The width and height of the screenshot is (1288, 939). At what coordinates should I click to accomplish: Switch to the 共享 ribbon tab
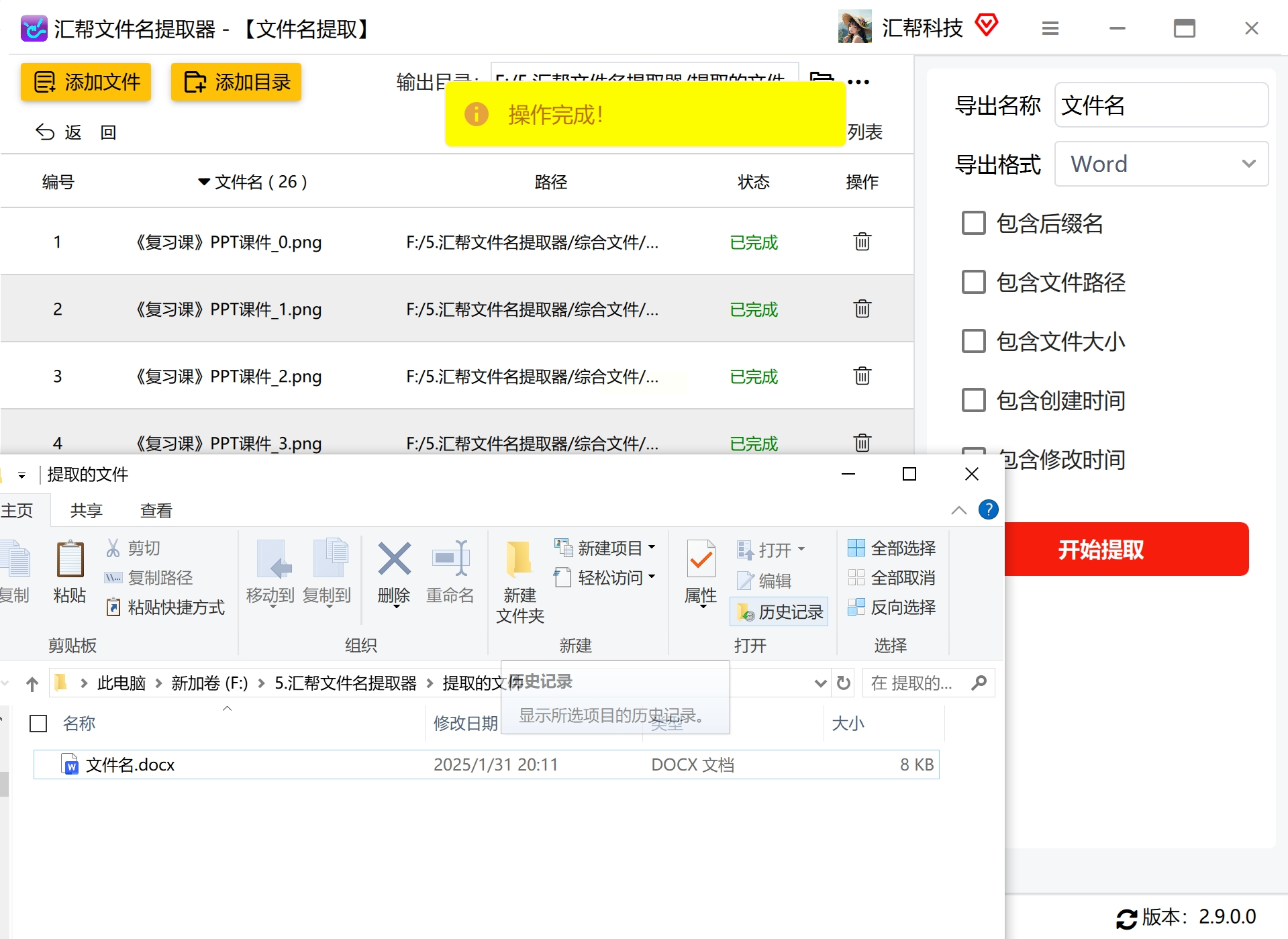tap(87, 511)
